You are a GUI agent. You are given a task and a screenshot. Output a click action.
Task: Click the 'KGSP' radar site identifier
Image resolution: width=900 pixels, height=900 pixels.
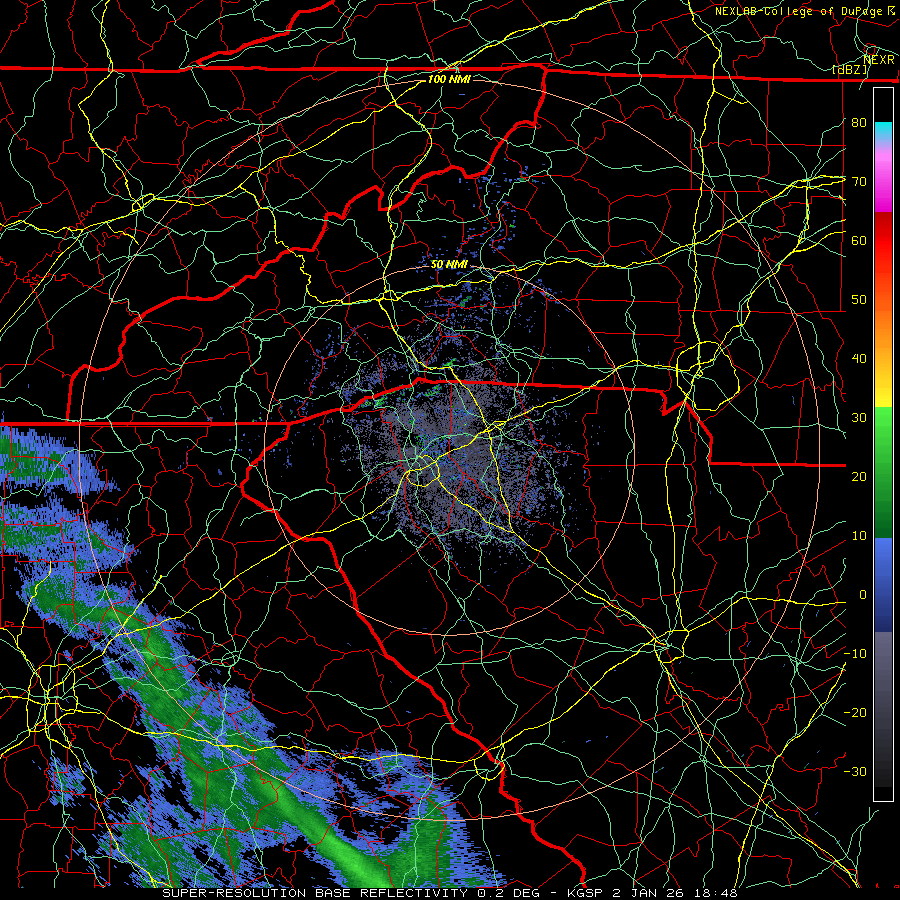pyautogui.click(x=585, y=893)
